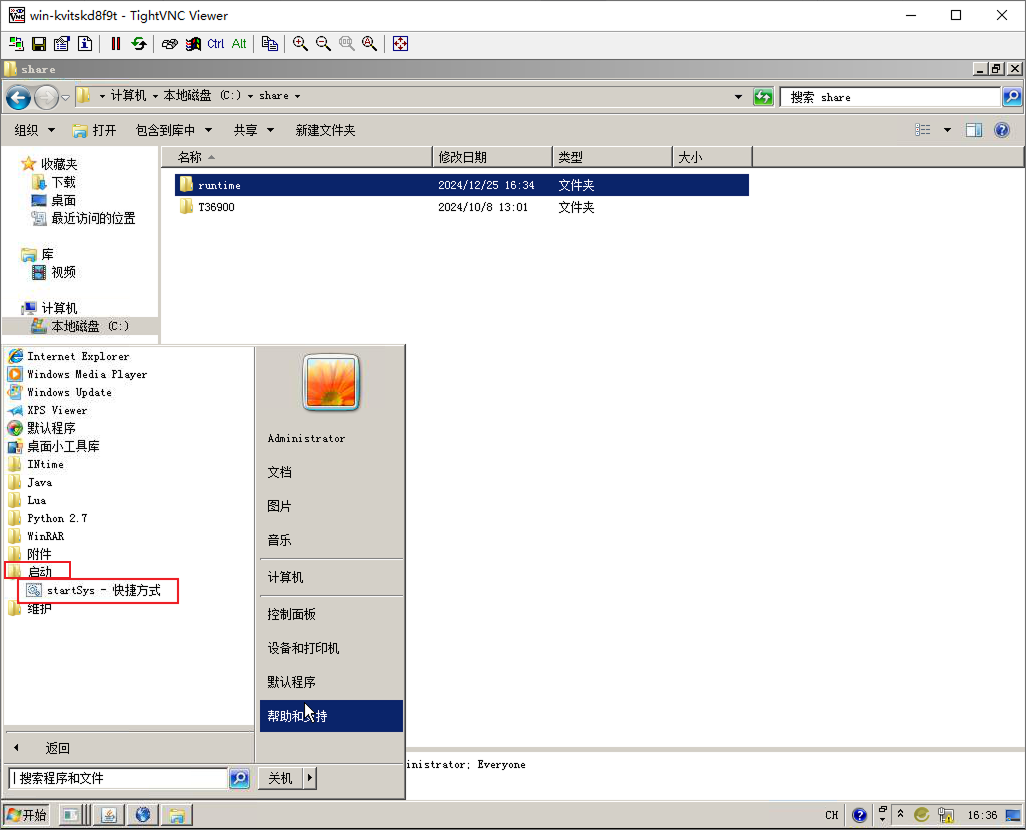Screen dimensions: 1026x830
Task: Toggle the Alt key in TightVNC toolbar
Action: (239, 44)
